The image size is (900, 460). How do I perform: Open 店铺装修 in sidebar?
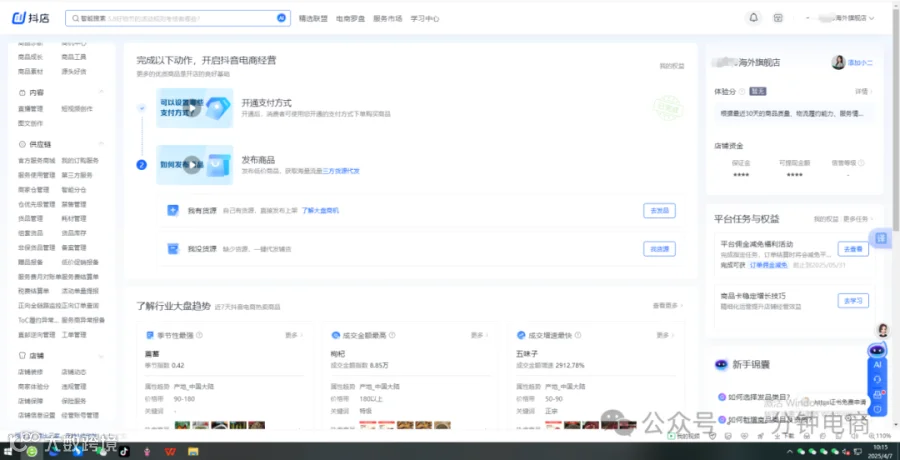tap(30, 372)
